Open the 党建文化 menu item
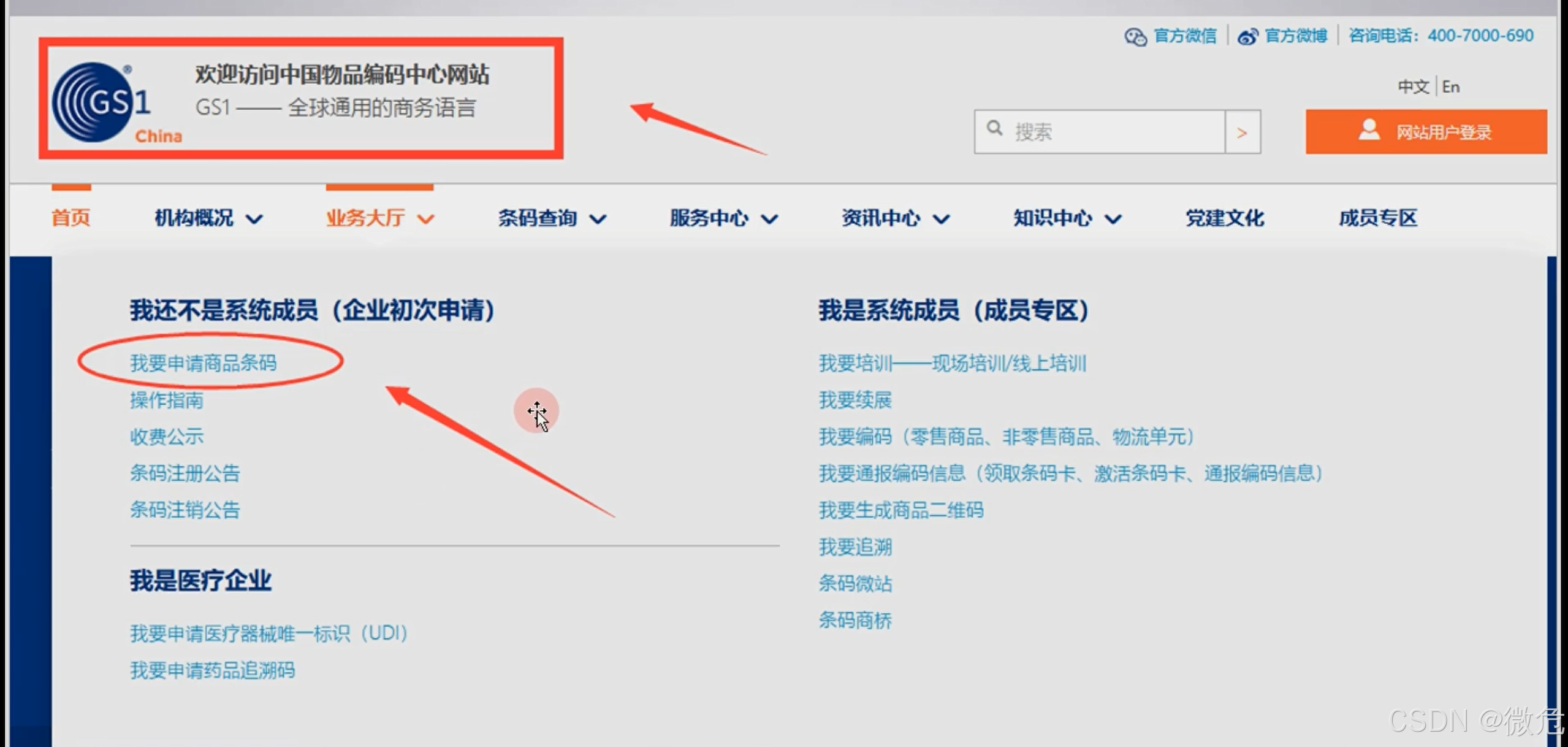 1224,218
